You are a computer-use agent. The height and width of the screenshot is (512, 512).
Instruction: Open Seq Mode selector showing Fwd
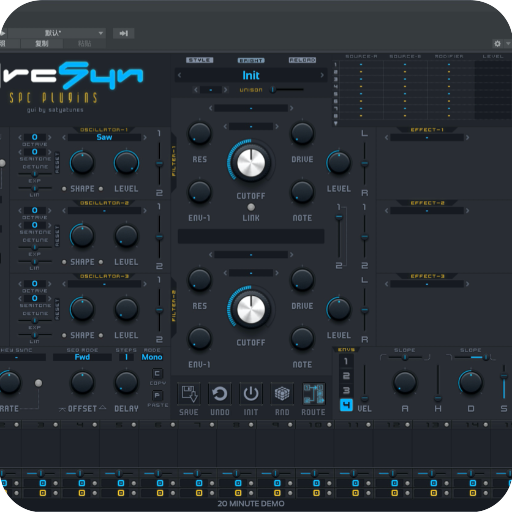[x=82, y=357]
